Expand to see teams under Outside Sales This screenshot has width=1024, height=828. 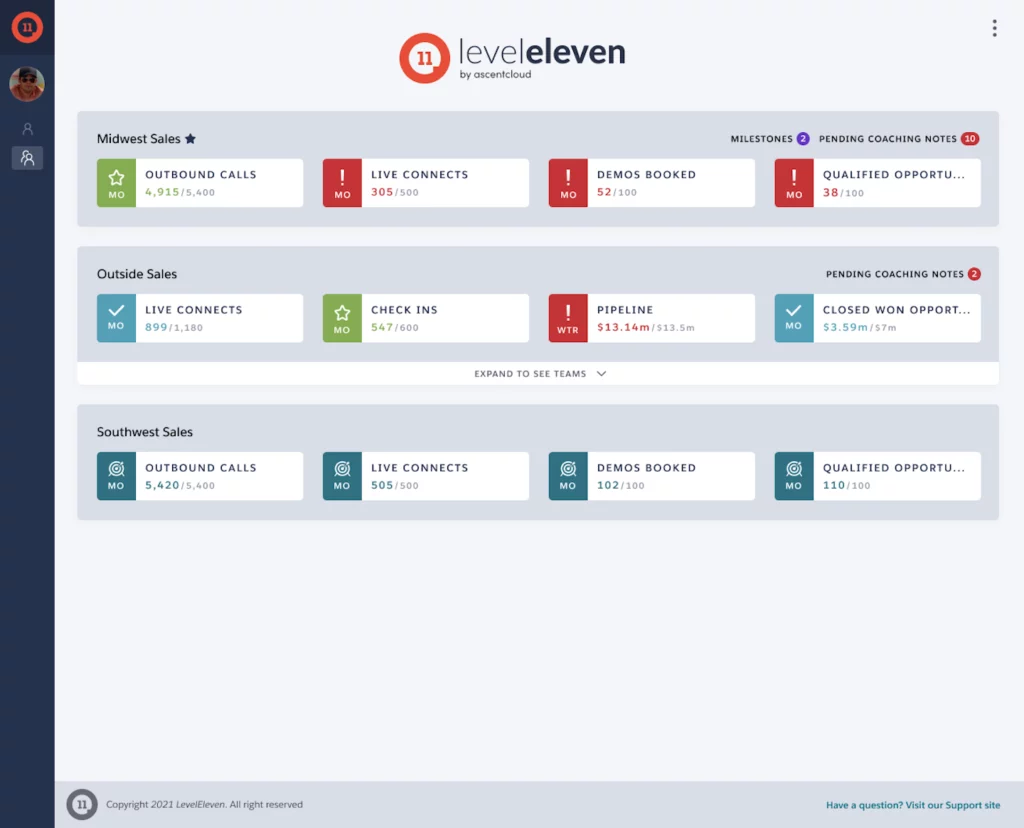[x=538, y=373]
